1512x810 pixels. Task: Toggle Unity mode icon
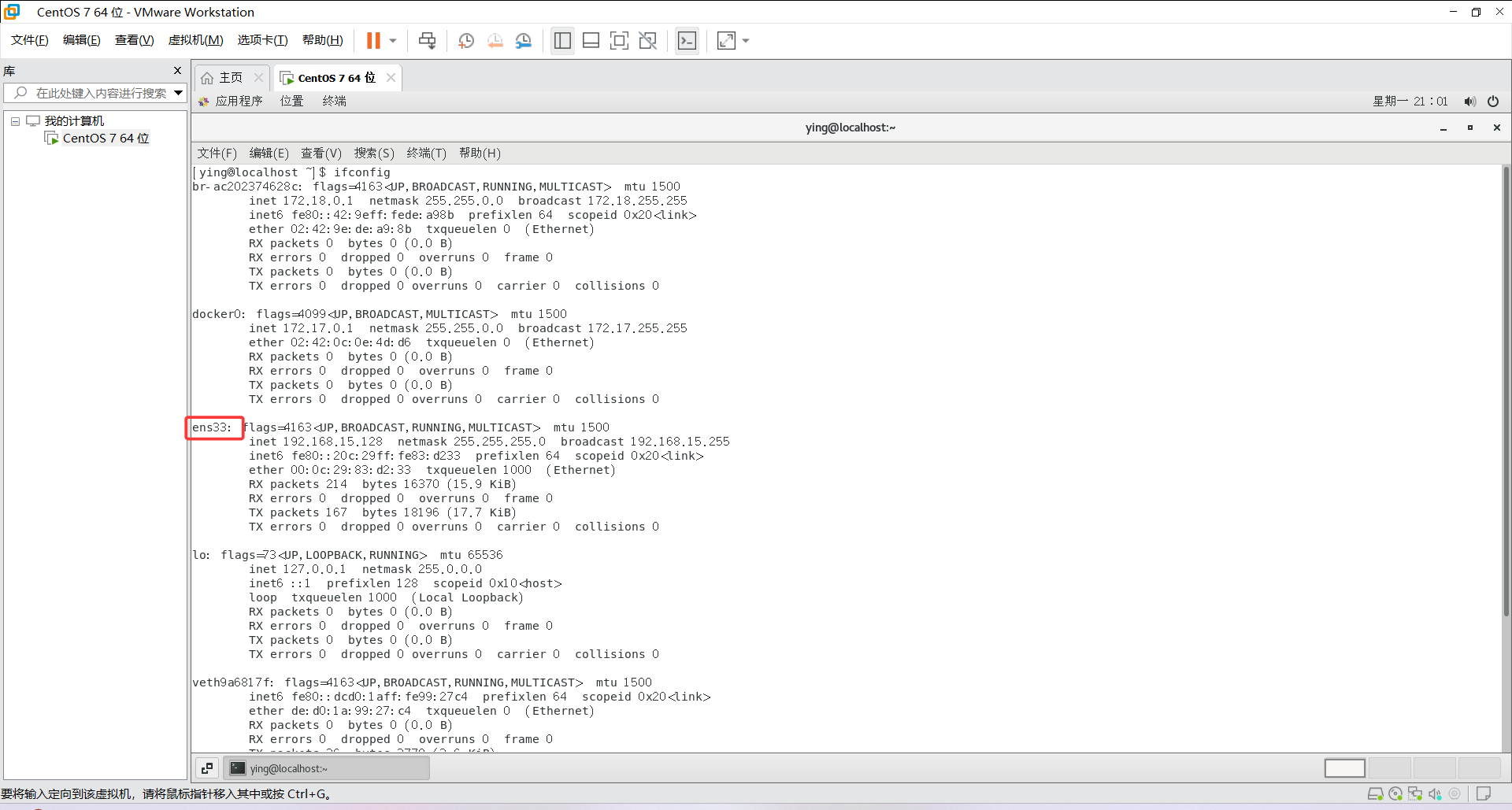pyautogui.click(x=647, y=40)
